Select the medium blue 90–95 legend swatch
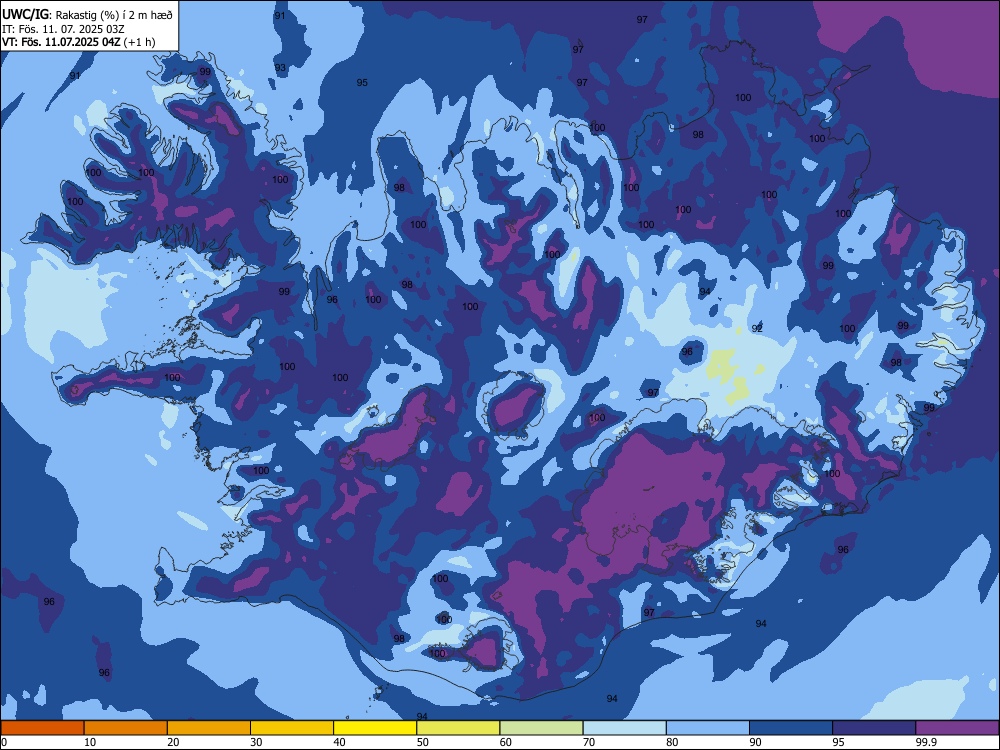 tap(791, 728)
